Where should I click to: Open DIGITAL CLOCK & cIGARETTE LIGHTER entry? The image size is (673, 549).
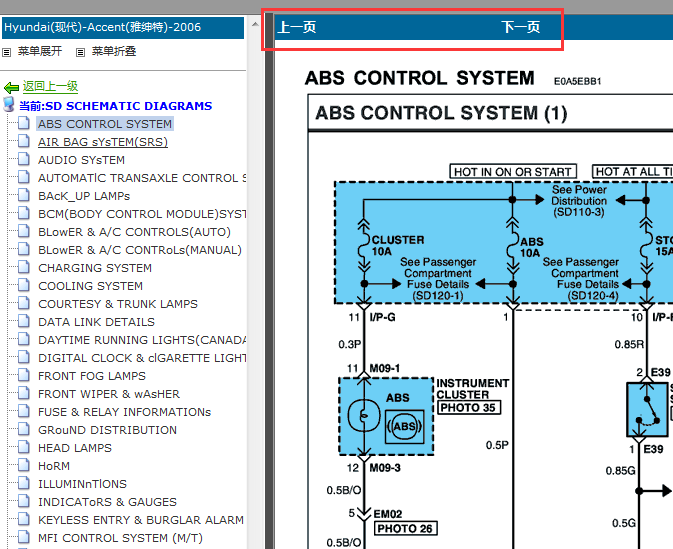[142, 358]
